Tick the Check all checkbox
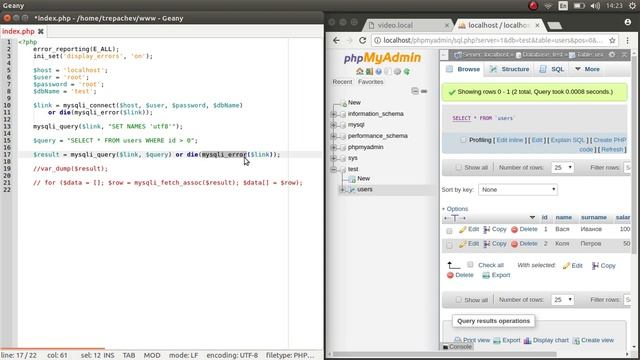Viewport: 640px width, 360px height. (470, 264)
